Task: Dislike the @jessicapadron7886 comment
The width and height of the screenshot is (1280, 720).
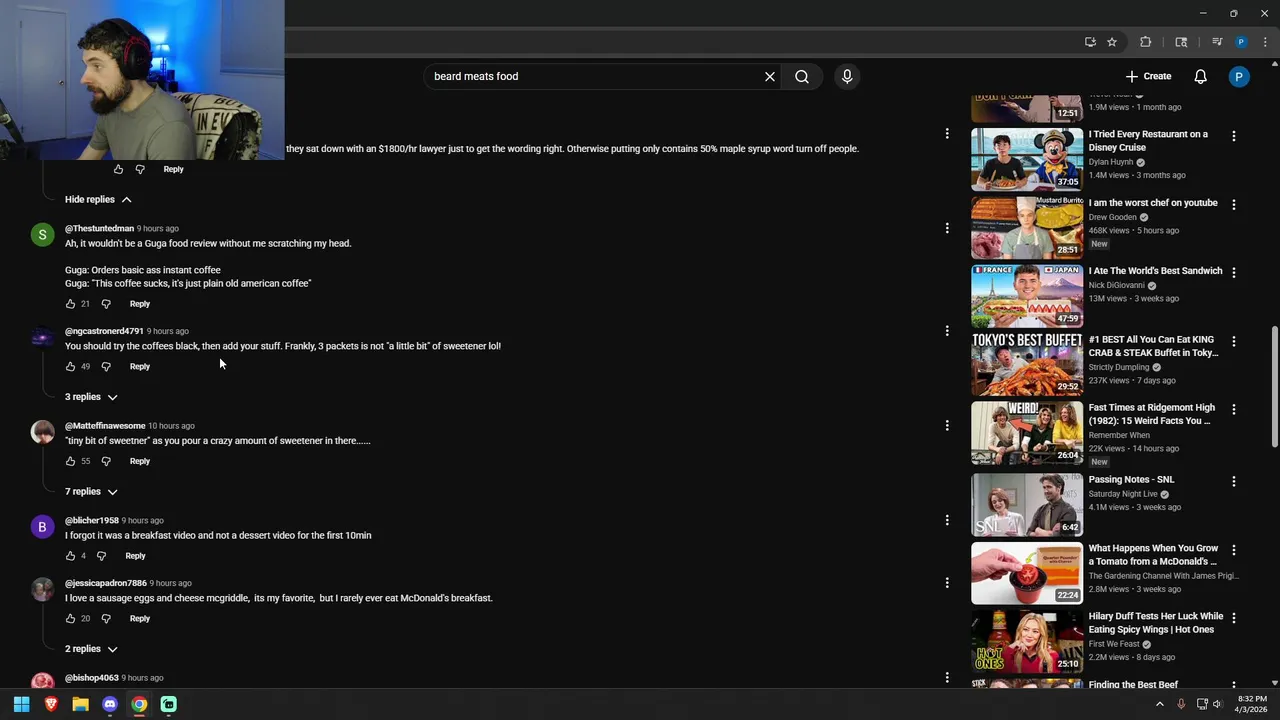Action: click(106, 619)
